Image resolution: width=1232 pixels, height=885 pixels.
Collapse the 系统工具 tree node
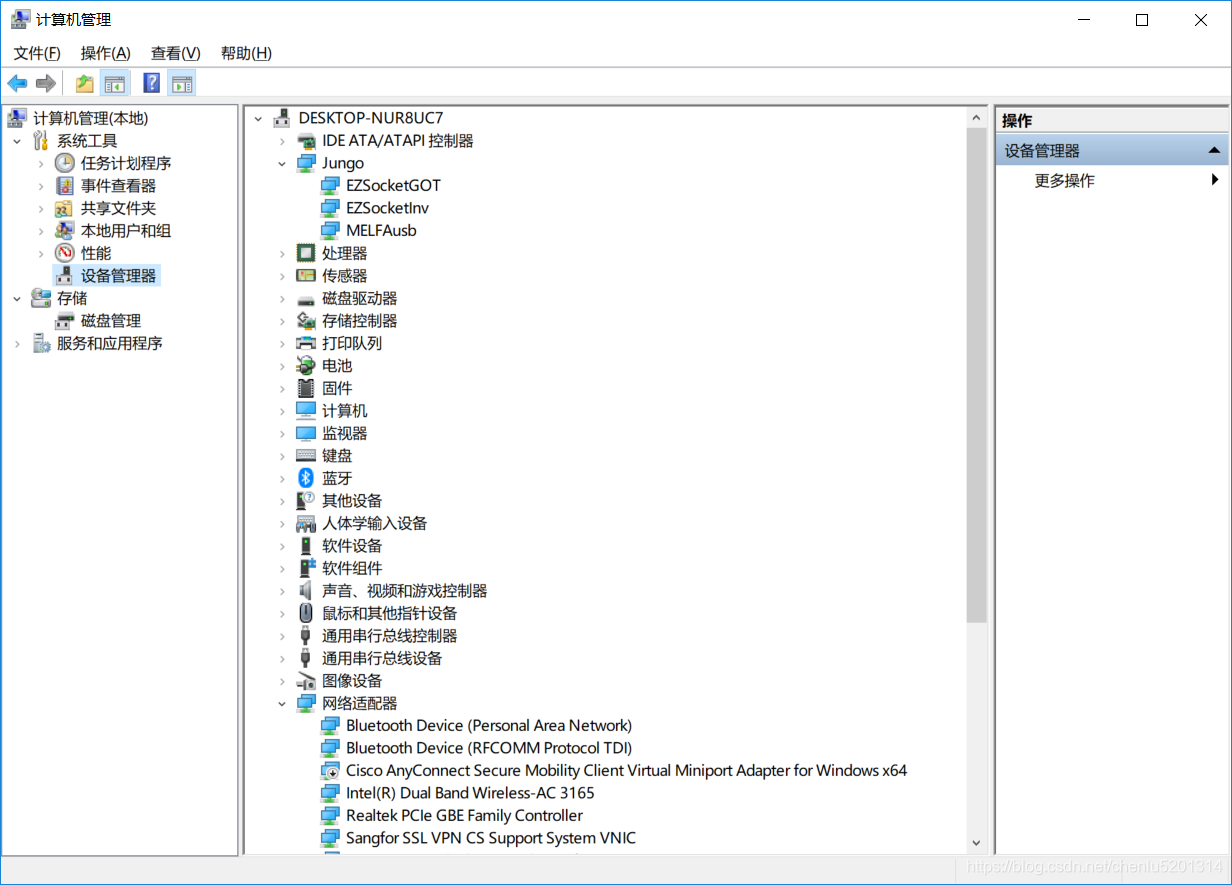coord(17,141)
